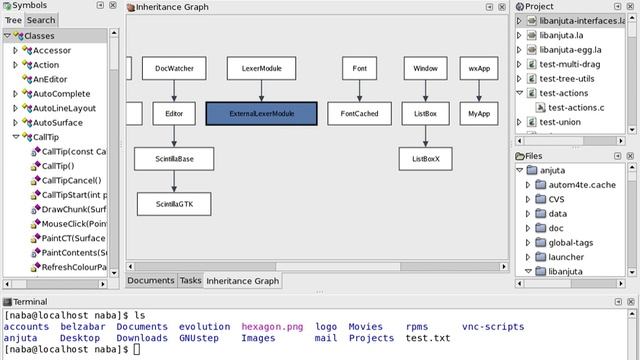Switch to the Search tab
640x360 pixels.
[41, 20]
